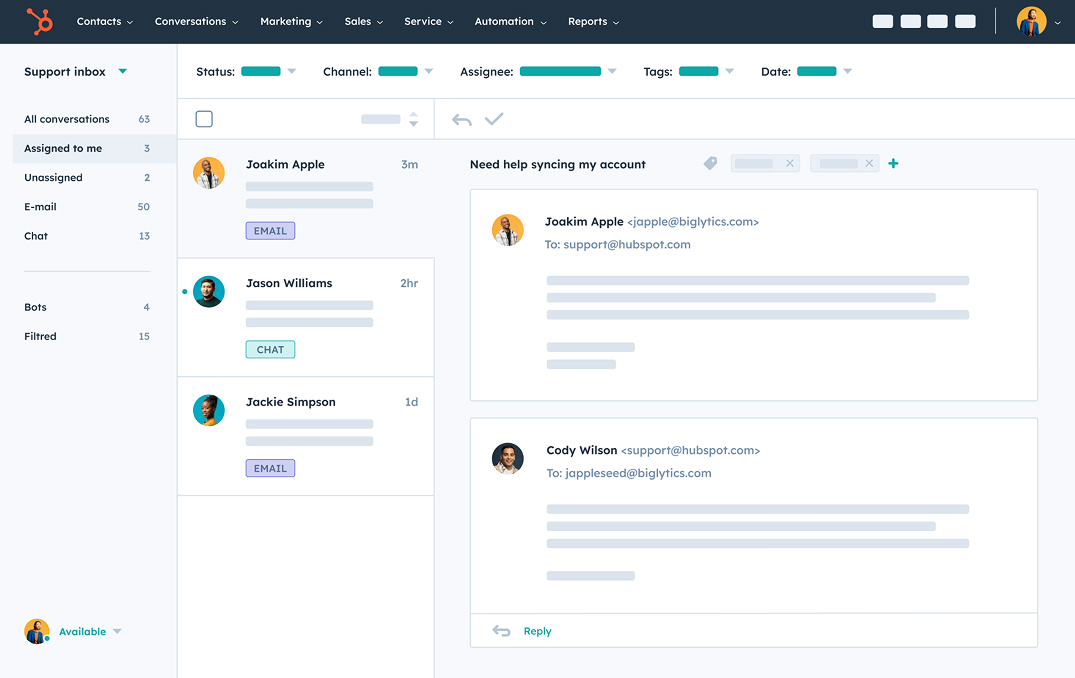Open the Channel filter dropdown
Image resolution: width=1075 pixels, height=678 pixels.
coord(405,71)
